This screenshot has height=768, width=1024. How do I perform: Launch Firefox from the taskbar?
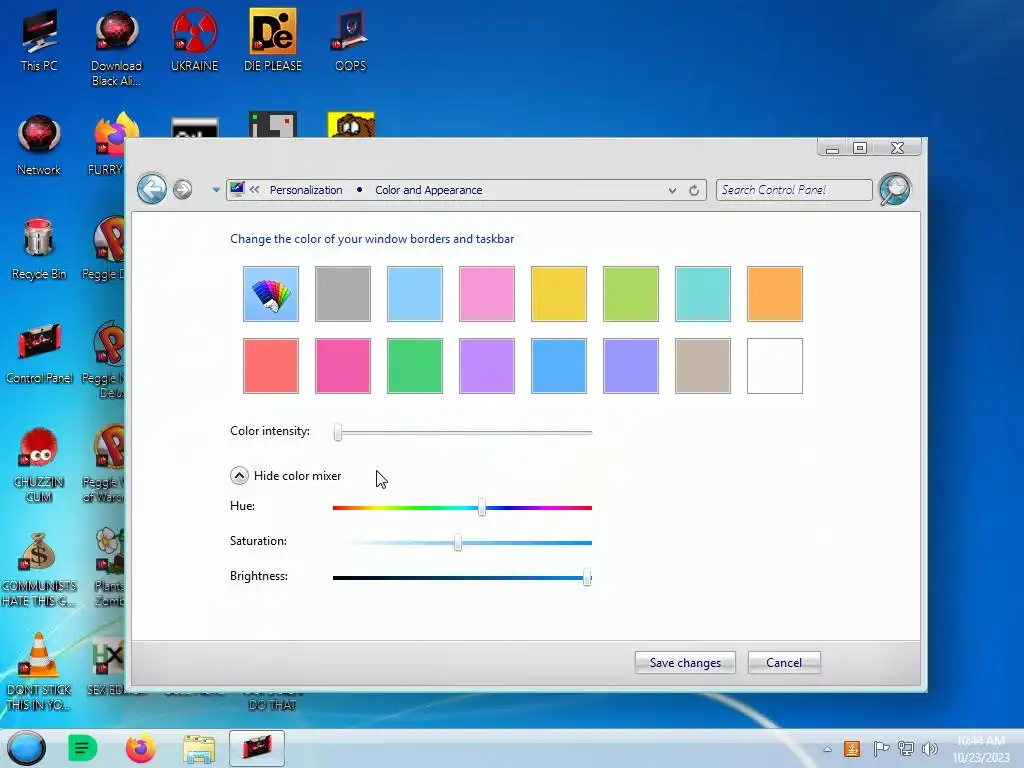point(140,748)
